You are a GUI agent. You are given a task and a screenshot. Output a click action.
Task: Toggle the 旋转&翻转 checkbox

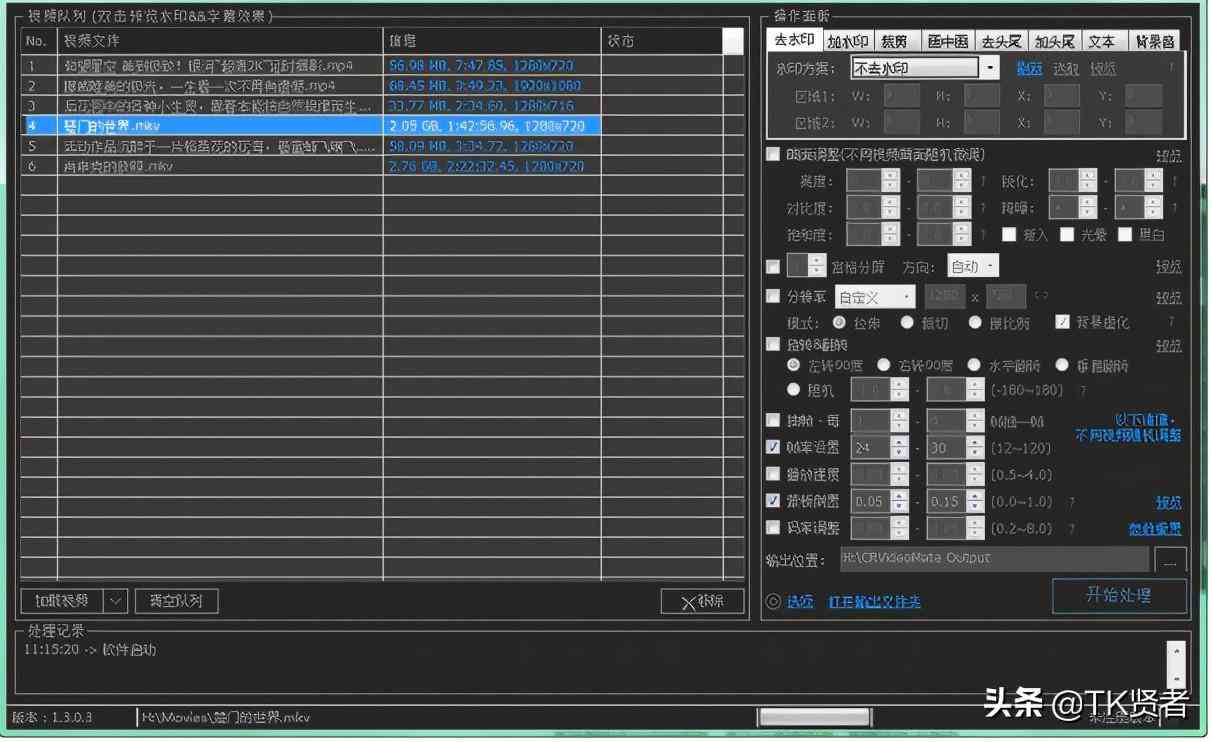[773, 344]
